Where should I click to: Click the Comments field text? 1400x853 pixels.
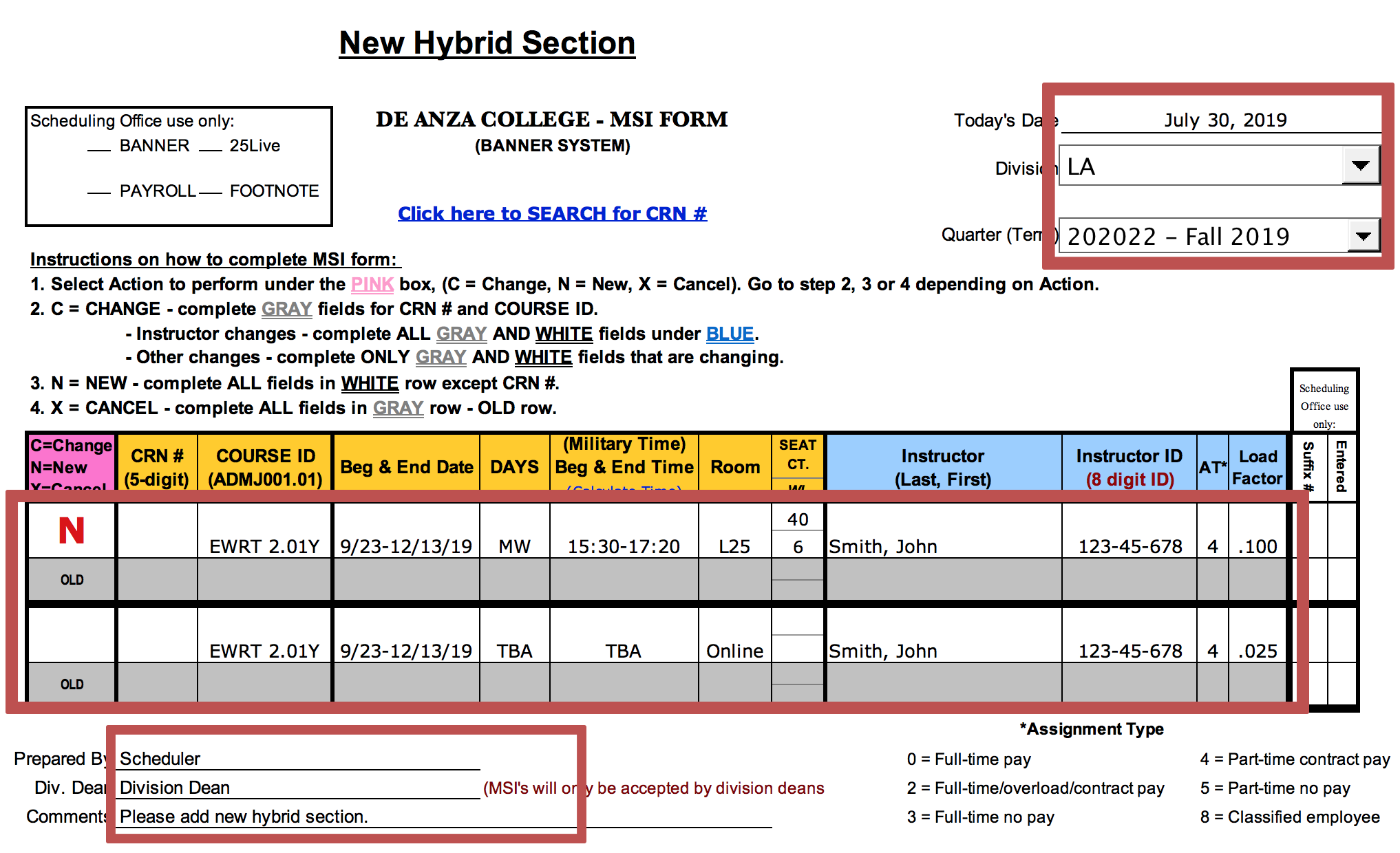(x=244, y=816)
